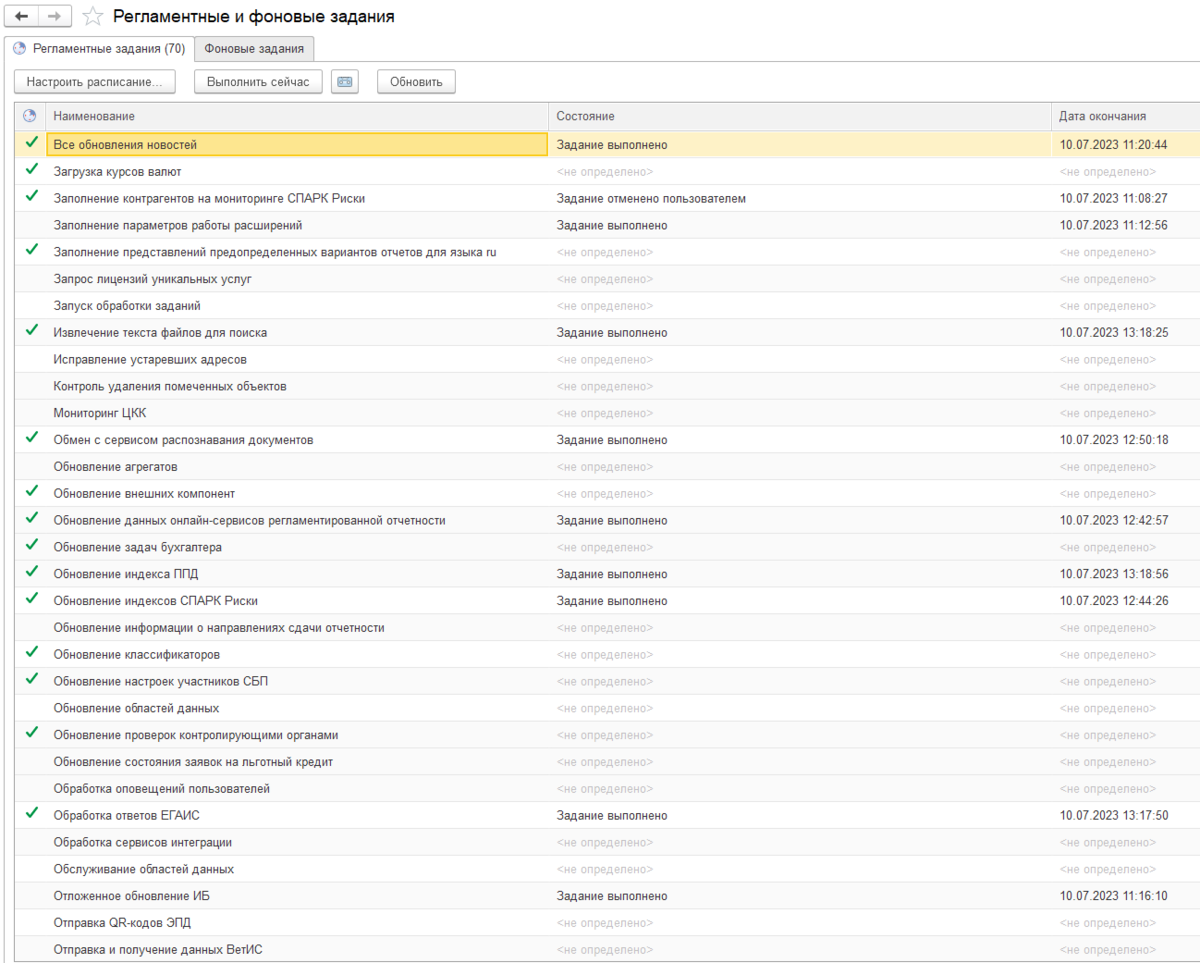Select the Загрузка курсов валют row name
Image resolution: width=1200 pixels, height=963 pixels.
tap(117, 172)
